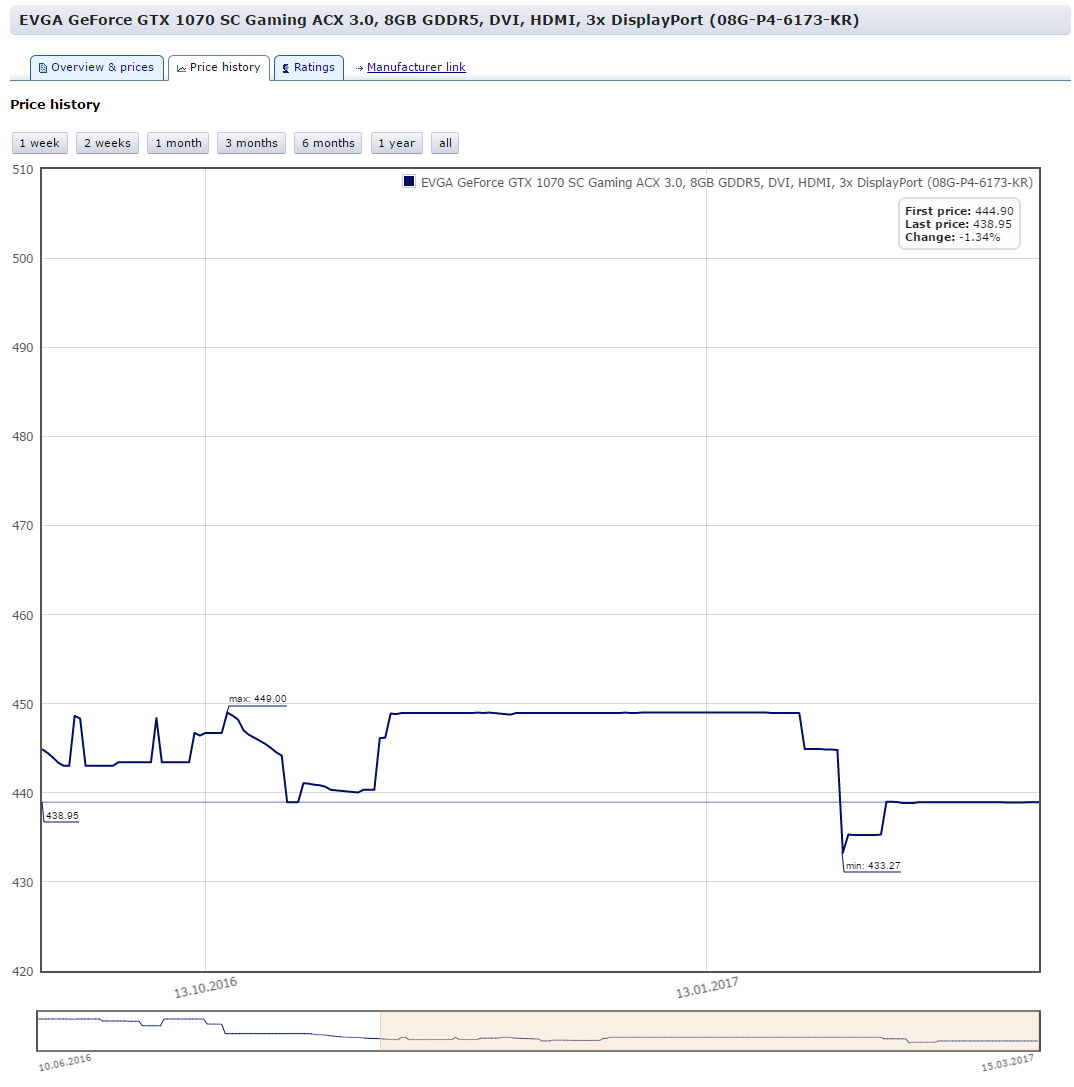Click the Price history chart icon
The image size is (1074, 1087).
tap(182, 68)
